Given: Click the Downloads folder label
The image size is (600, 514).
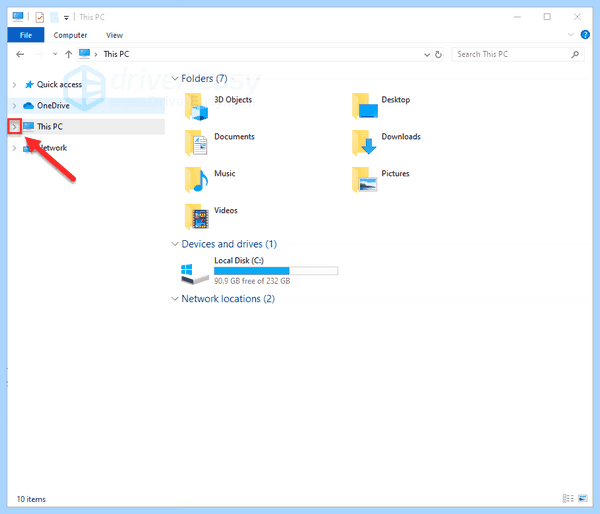Looking at the screenshot, I should (401, 137).
